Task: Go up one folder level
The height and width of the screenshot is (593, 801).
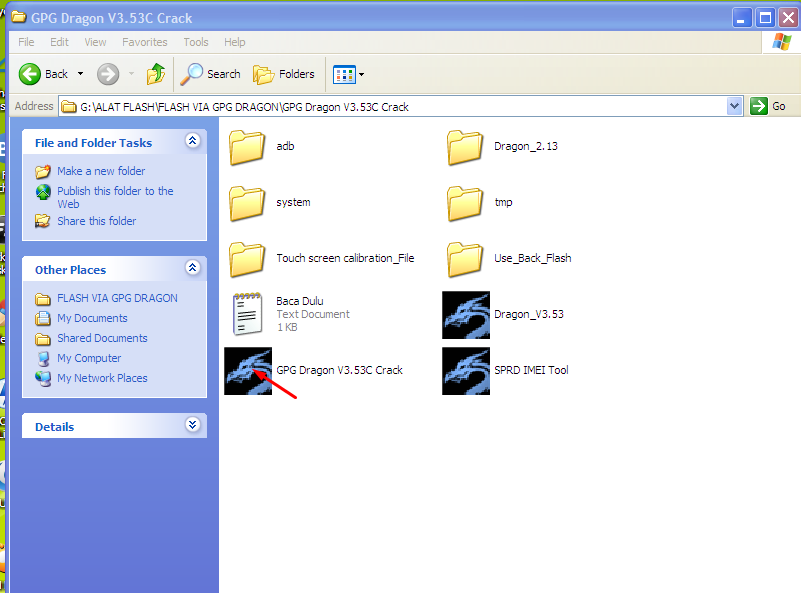Action: pyautogui.click(x=156, y=74)
